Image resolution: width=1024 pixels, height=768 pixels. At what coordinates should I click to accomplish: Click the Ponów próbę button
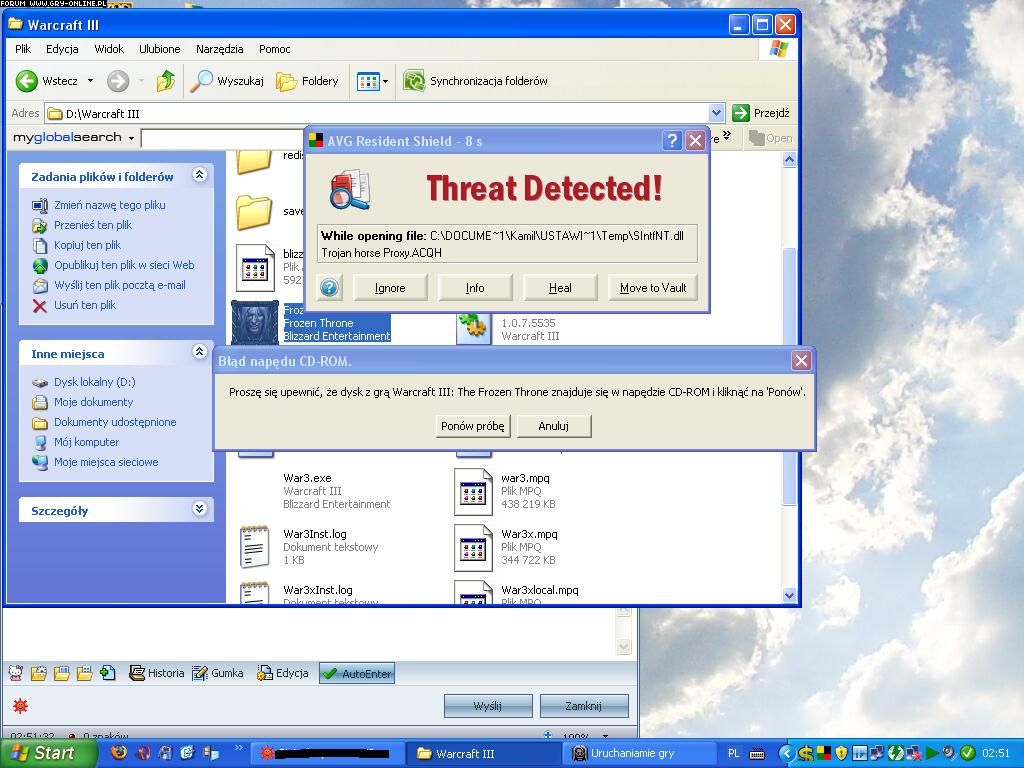473,426
